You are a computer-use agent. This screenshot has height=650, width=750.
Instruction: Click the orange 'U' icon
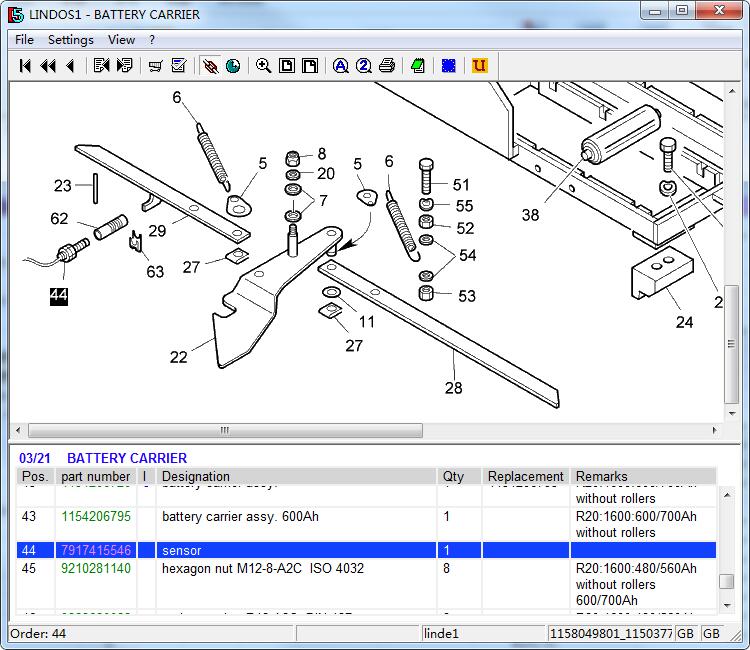479,66
